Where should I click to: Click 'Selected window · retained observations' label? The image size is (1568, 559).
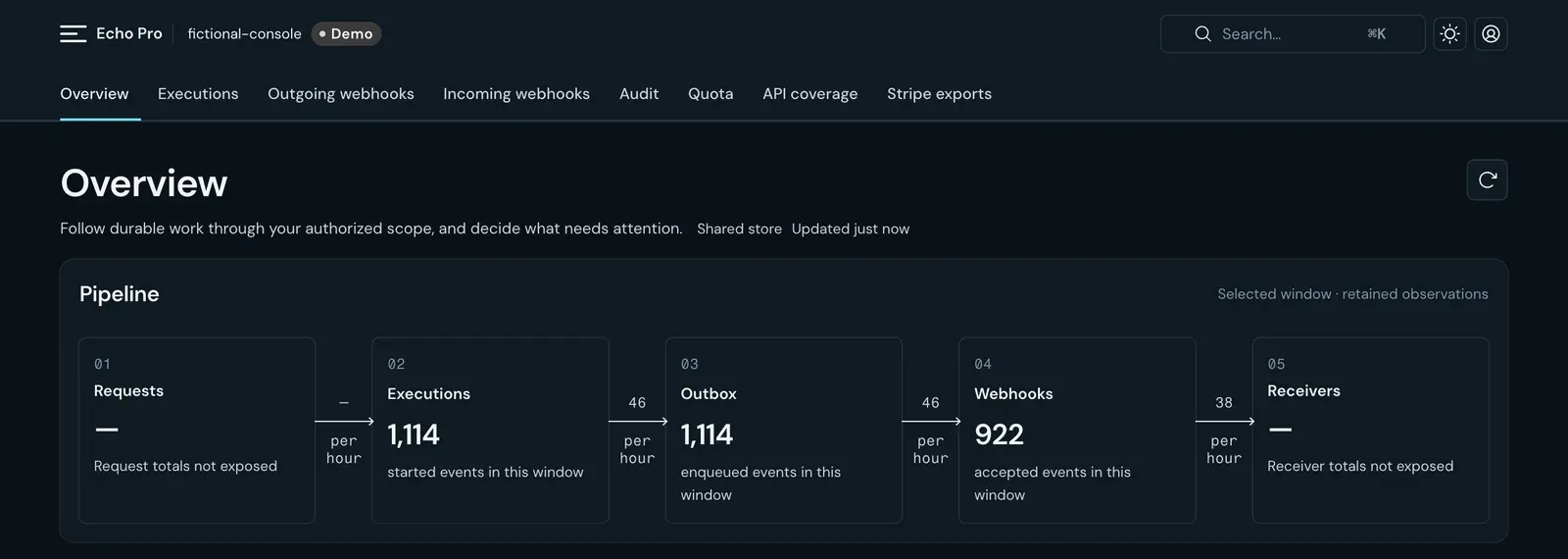point(1352,294)
